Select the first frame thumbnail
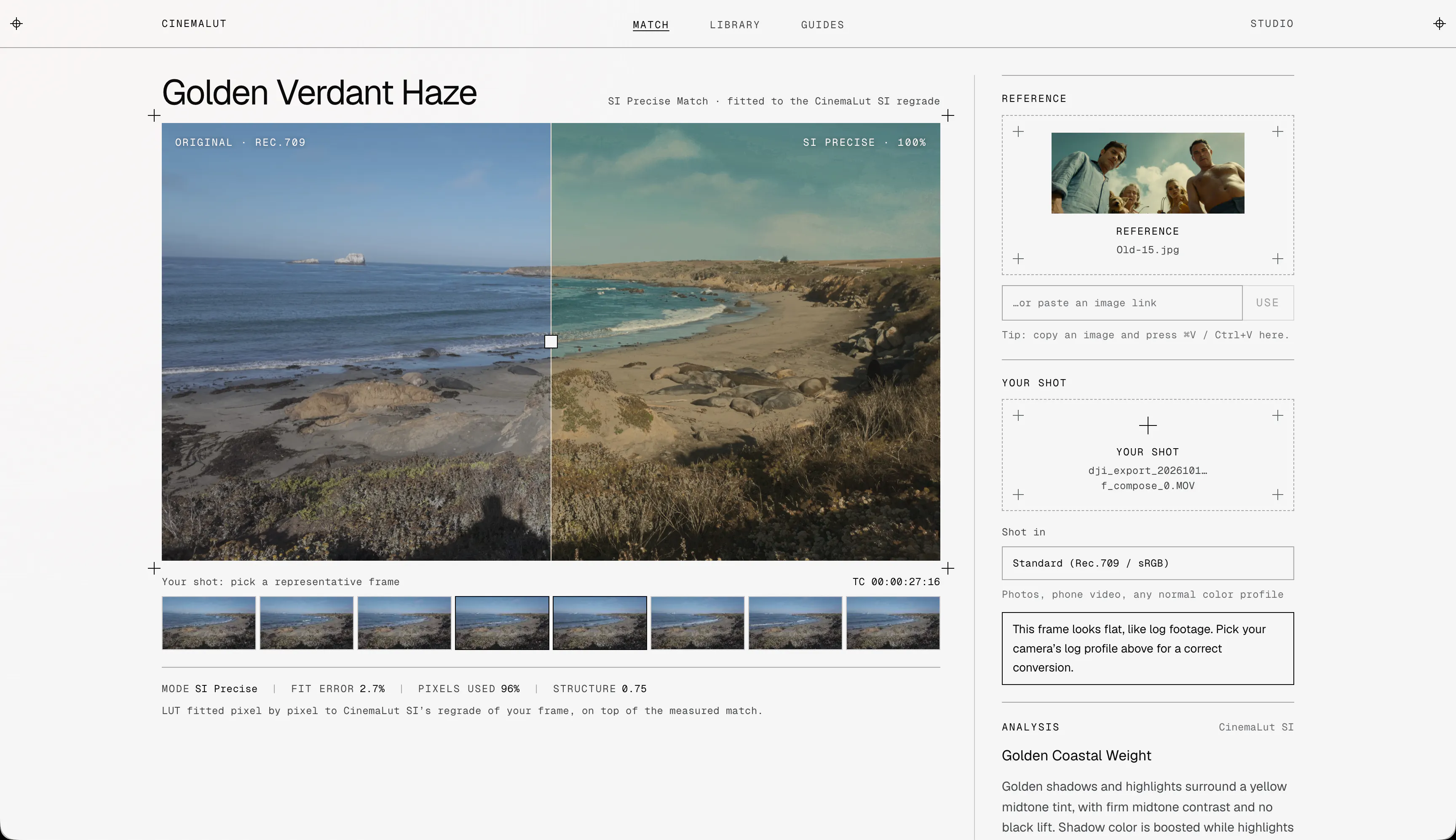This screenshot has width=1456, height=840. [209, 623]
